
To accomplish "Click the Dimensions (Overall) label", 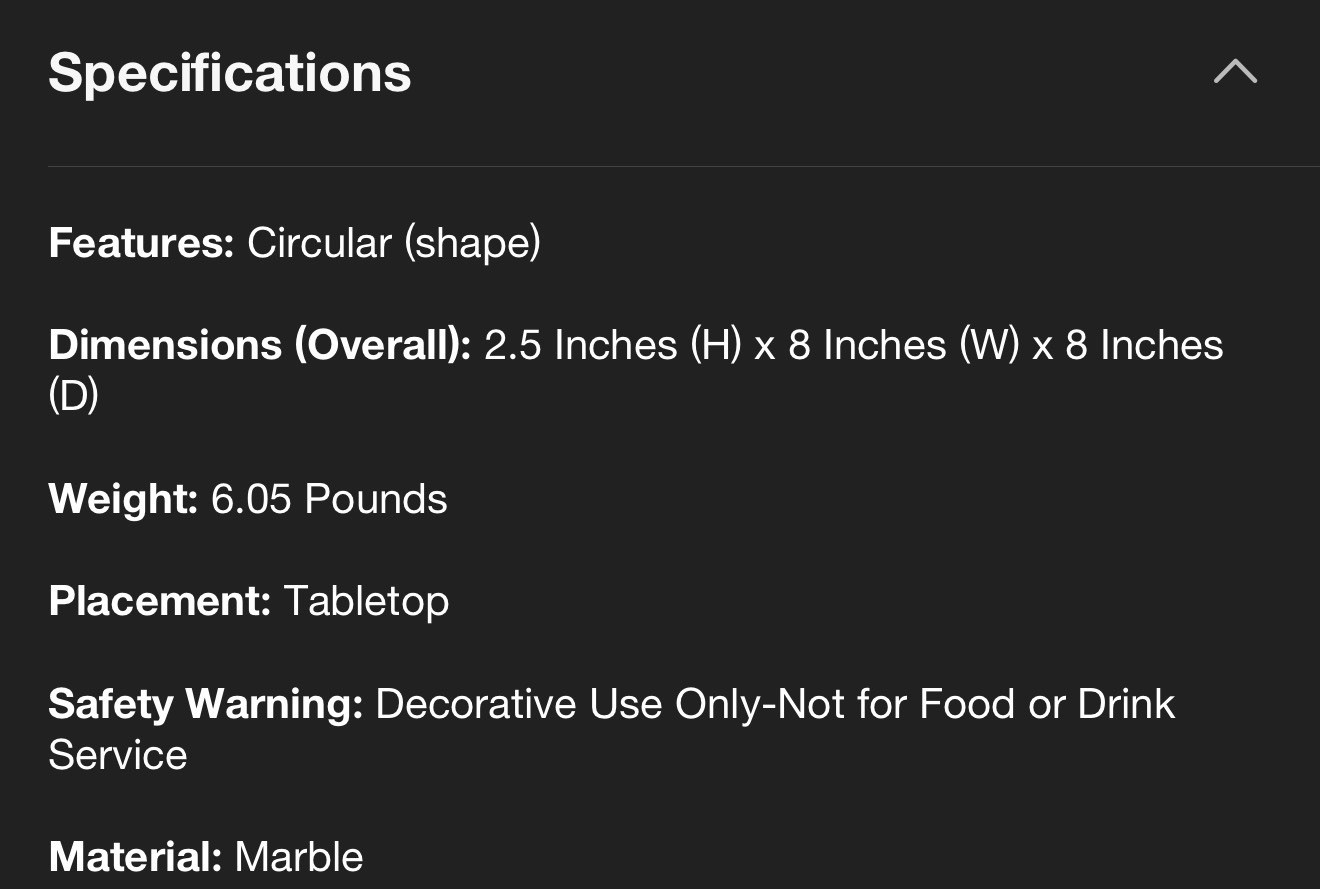I will coord(259,345).
